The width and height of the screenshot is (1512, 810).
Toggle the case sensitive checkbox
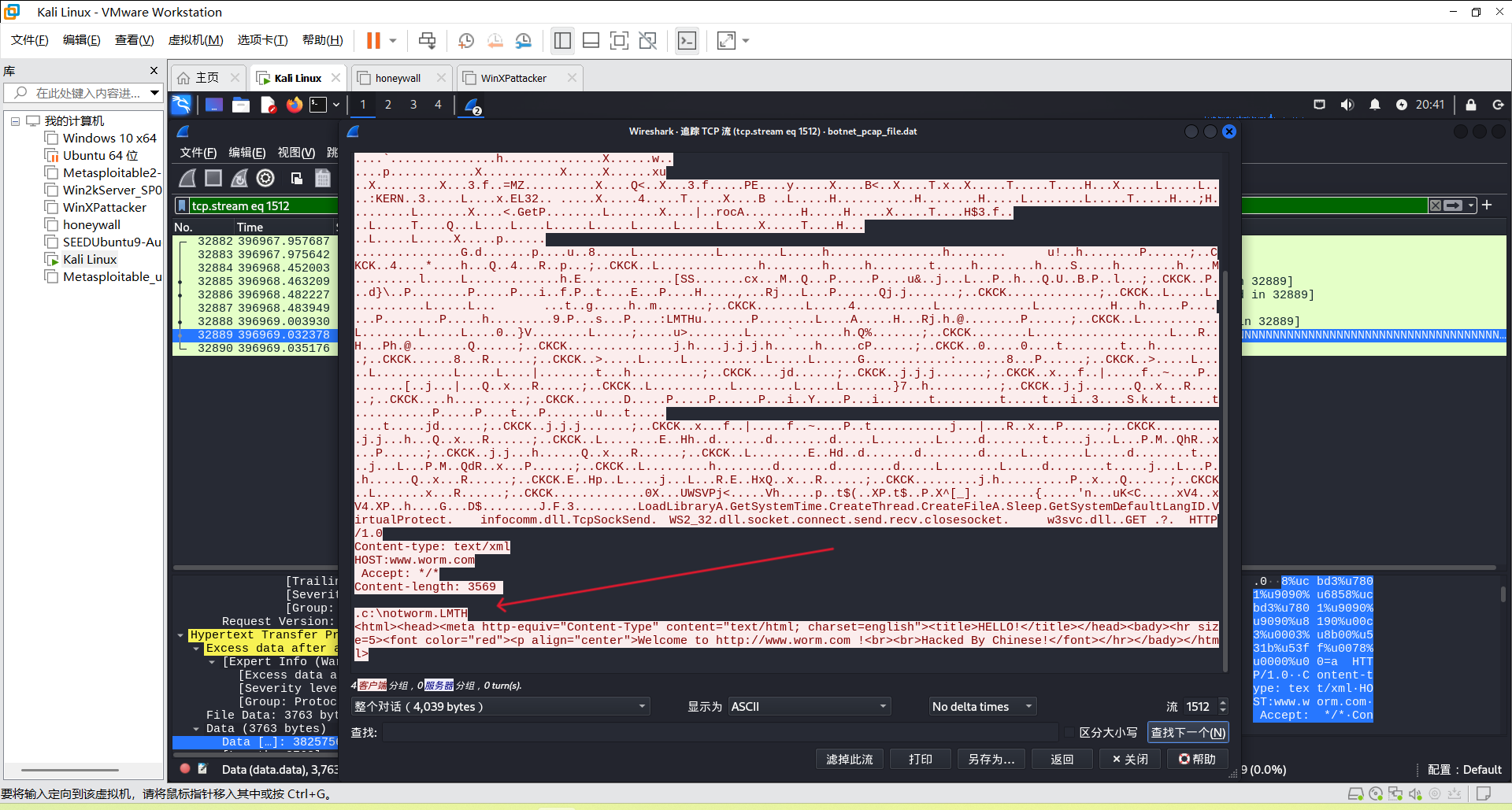point(1069,732)
